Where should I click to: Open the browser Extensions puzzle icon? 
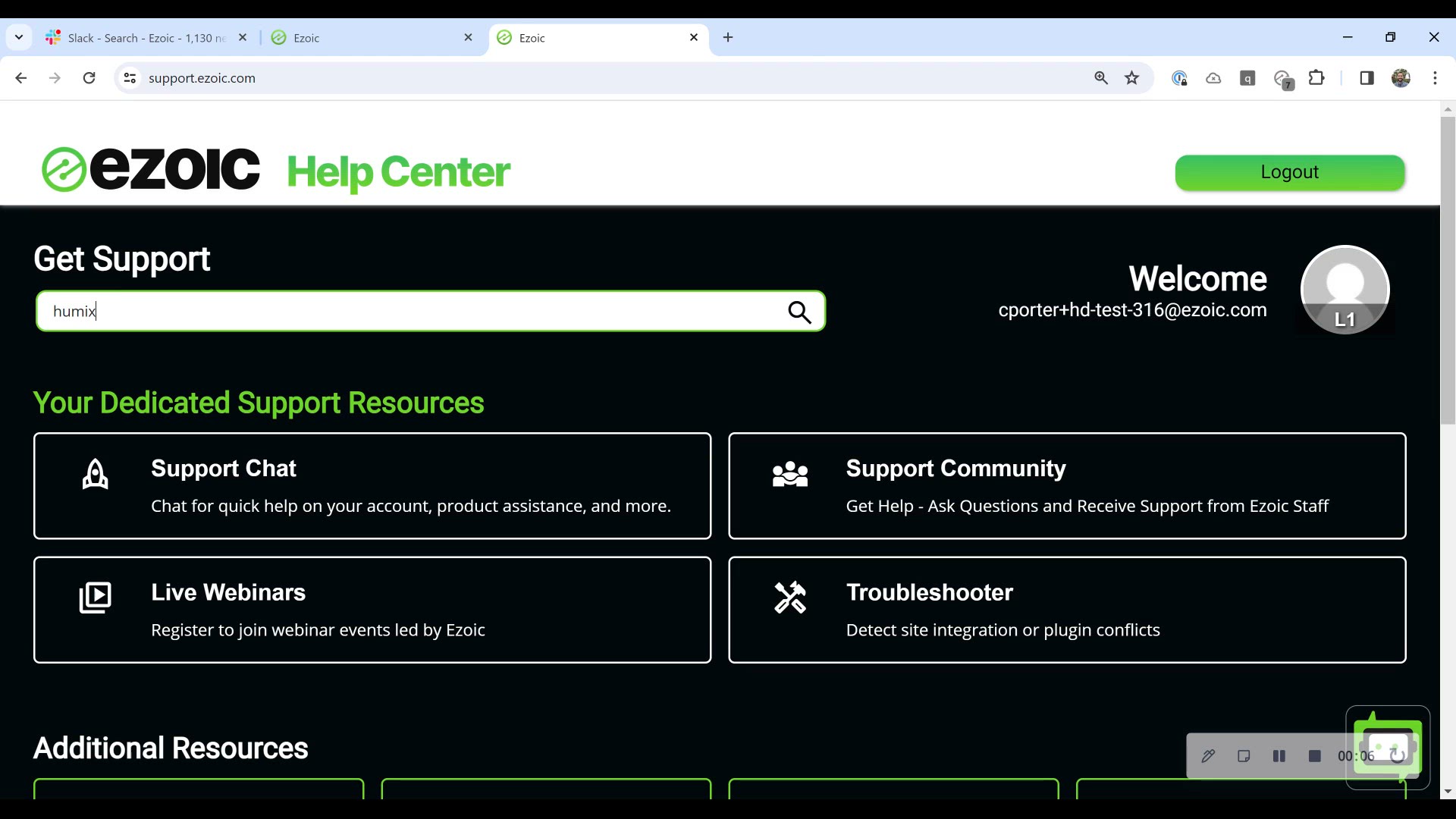coord(1316,78)
